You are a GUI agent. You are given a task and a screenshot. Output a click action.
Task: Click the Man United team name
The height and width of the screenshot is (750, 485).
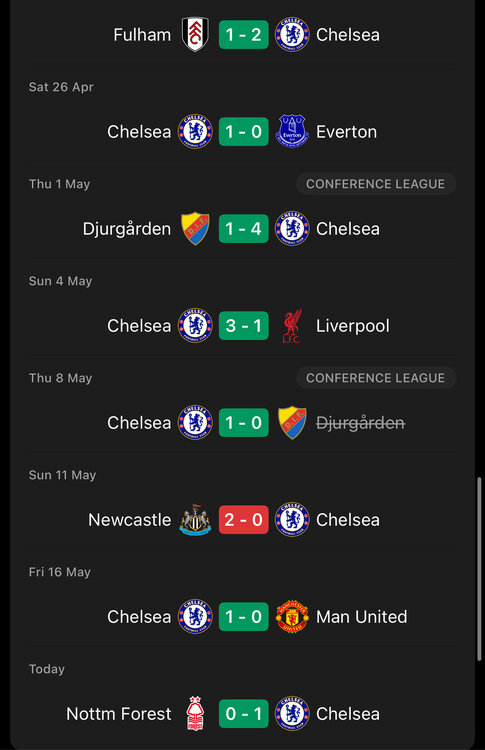click(362, 617)
